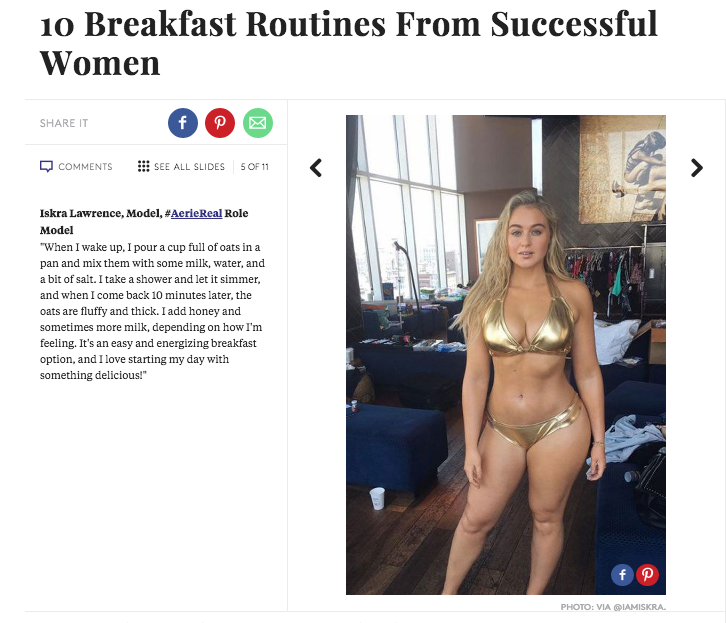The height and width of the screenshot is (623, 726).
Task: Pin the article via red Pinterest button
Action: click(x=220, y=123)
